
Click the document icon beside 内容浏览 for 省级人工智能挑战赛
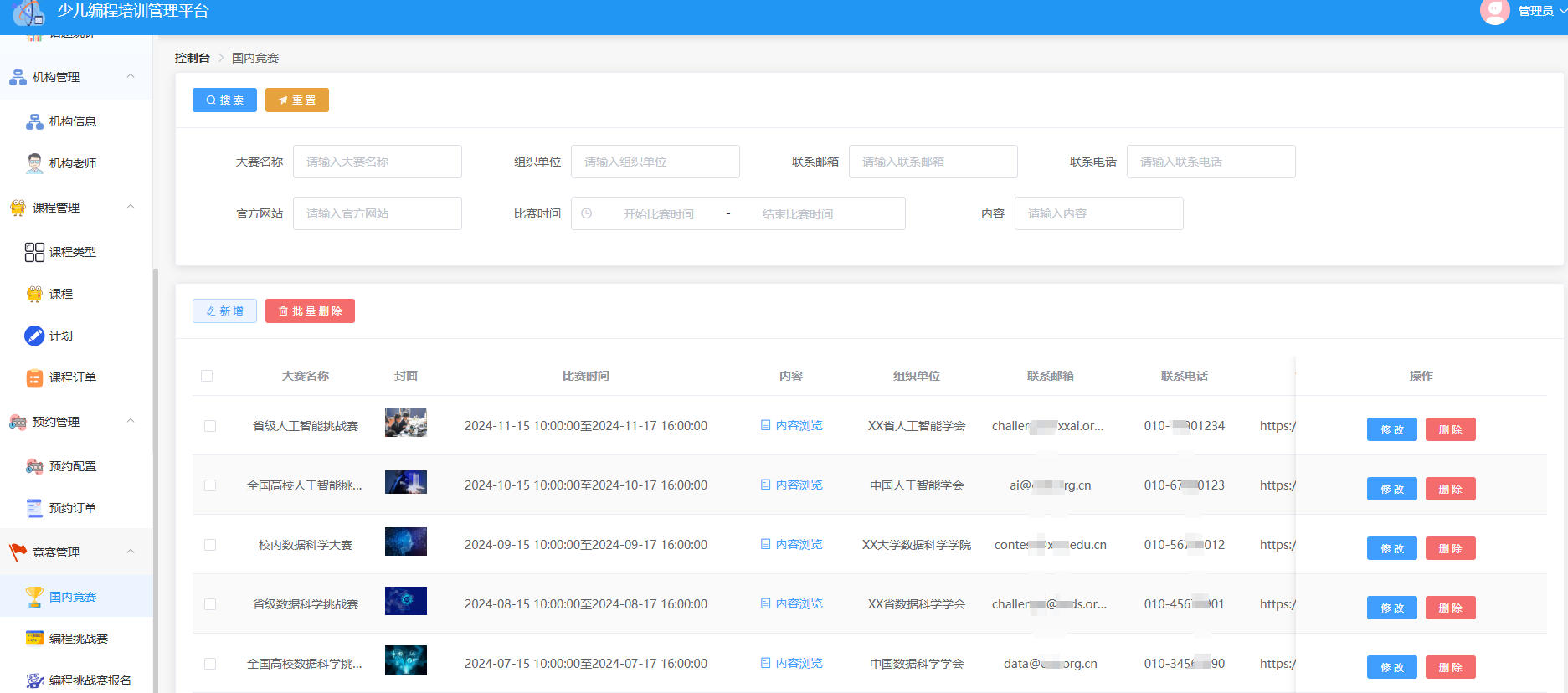(765, 425)
